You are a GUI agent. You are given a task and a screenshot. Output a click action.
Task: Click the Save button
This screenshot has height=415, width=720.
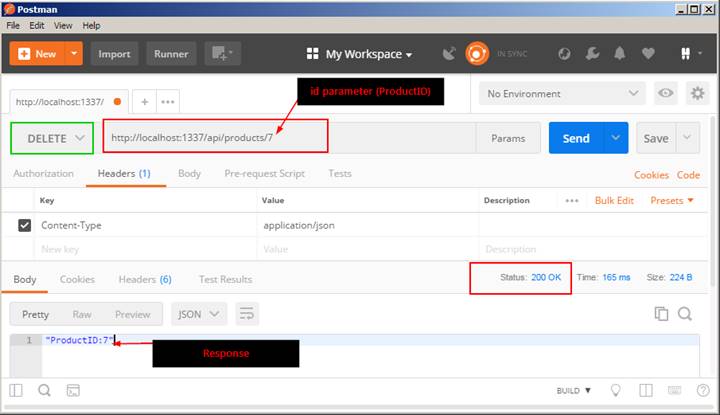tap(656, 138)
